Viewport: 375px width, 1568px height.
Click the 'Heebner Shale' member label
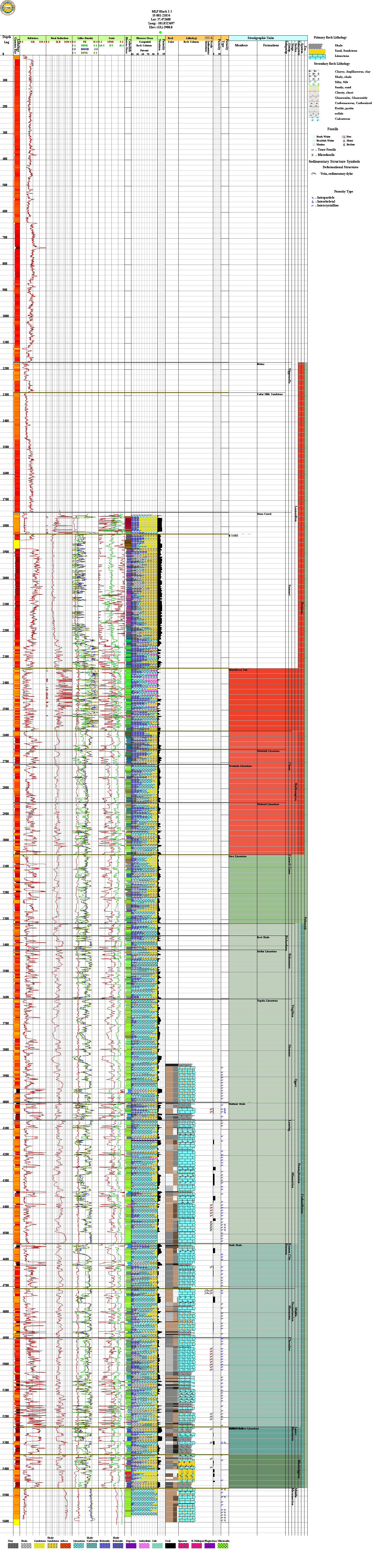point(237,1104)
